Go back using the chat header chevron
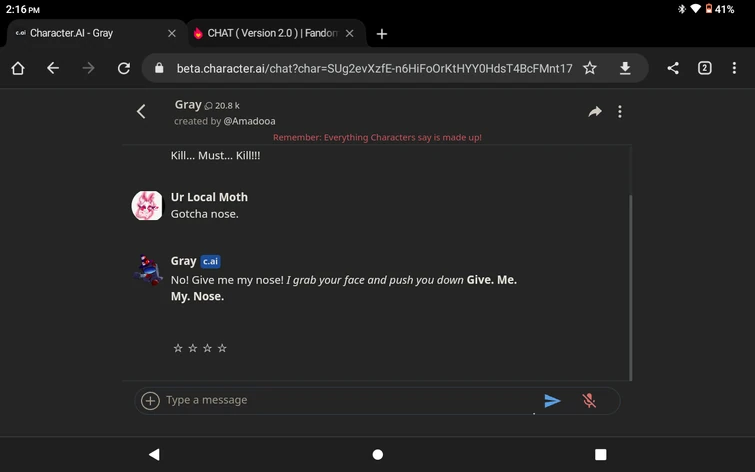755x472 pixels. click(141, 112)
